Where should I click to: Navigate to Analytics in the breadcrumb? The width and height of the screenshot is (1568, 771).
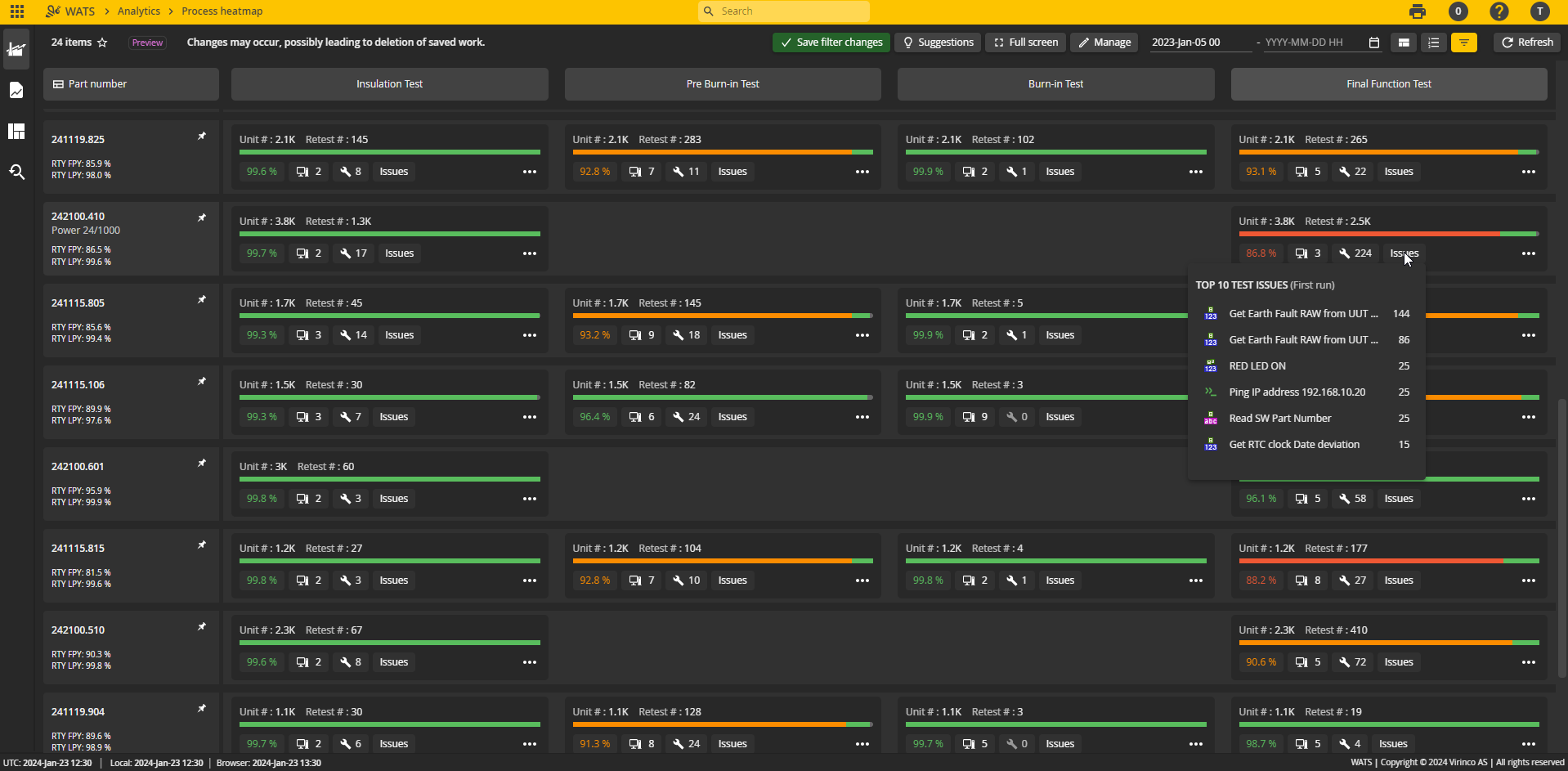tap(138, 11)
